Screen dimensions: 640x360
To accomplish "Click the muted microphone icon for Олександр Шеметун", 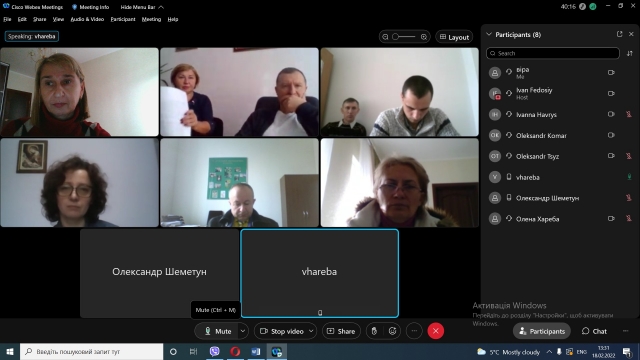I will [629, 198].
